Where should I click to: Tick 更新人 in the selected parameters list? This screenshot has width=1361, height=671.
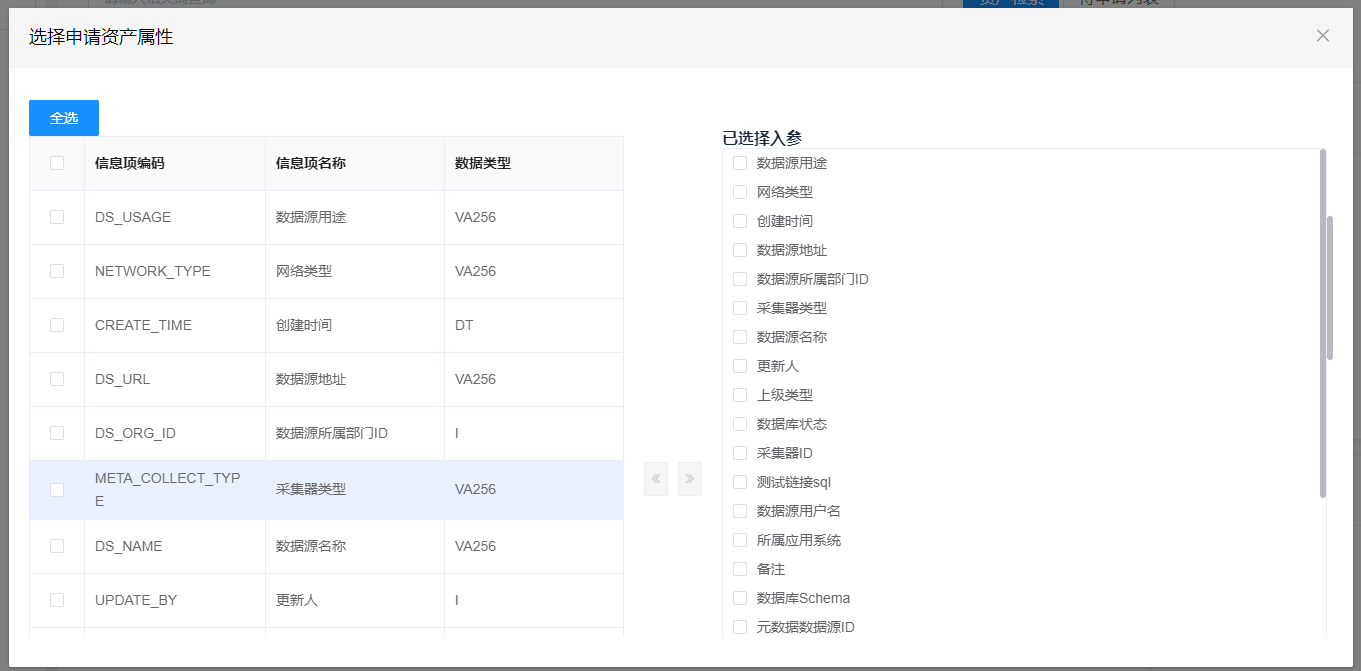(x=740, y=366)
